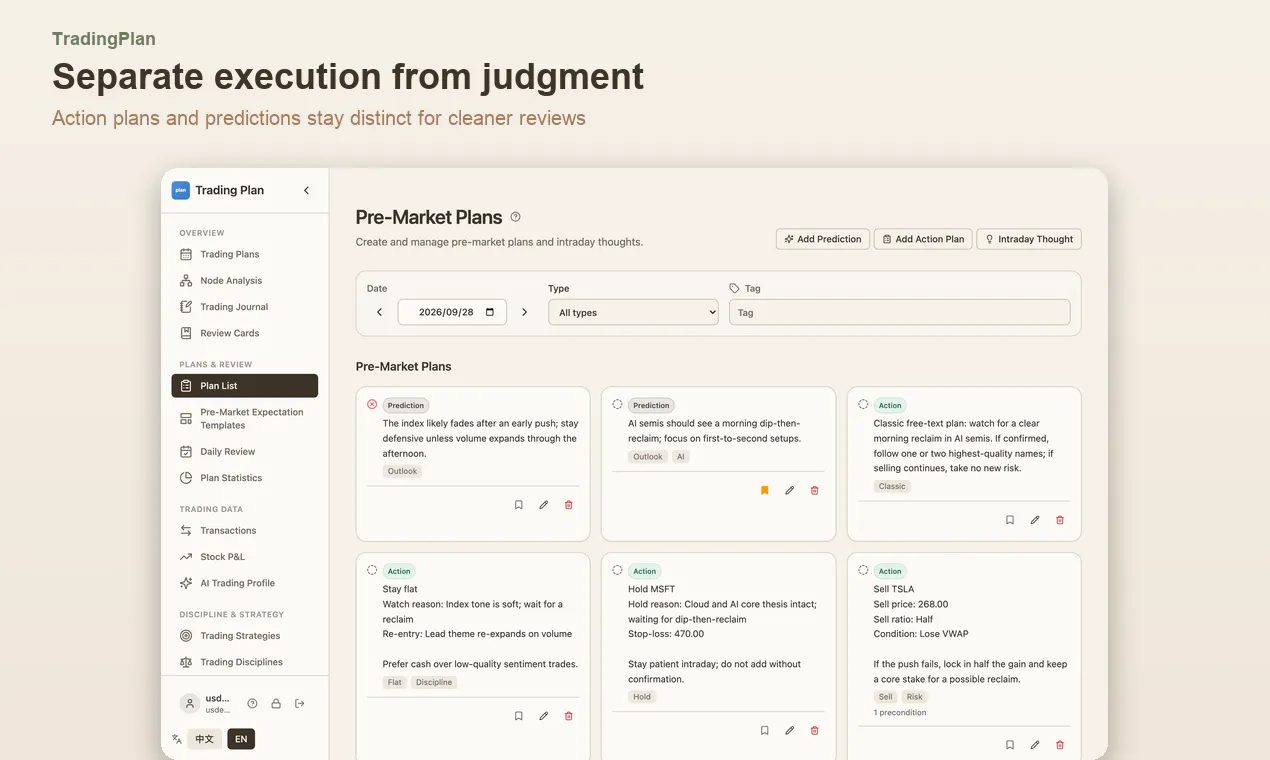Bookmark the Classic free-text plan card
The height and width of the screenshot is (760, 1270).
tap(1010, 520)
